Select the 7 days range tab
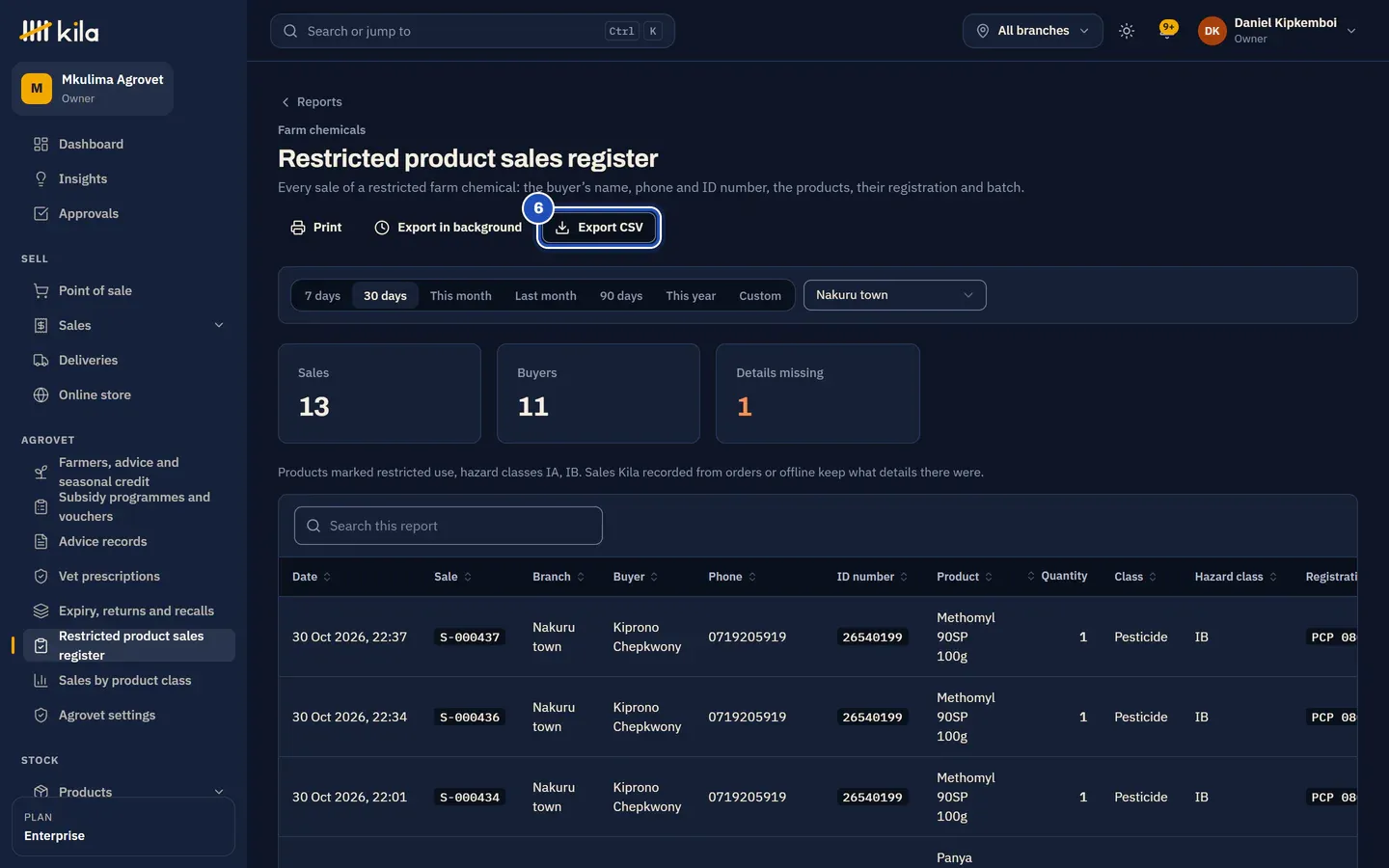This screenshot has width=1389, height=868. point(322,295)
